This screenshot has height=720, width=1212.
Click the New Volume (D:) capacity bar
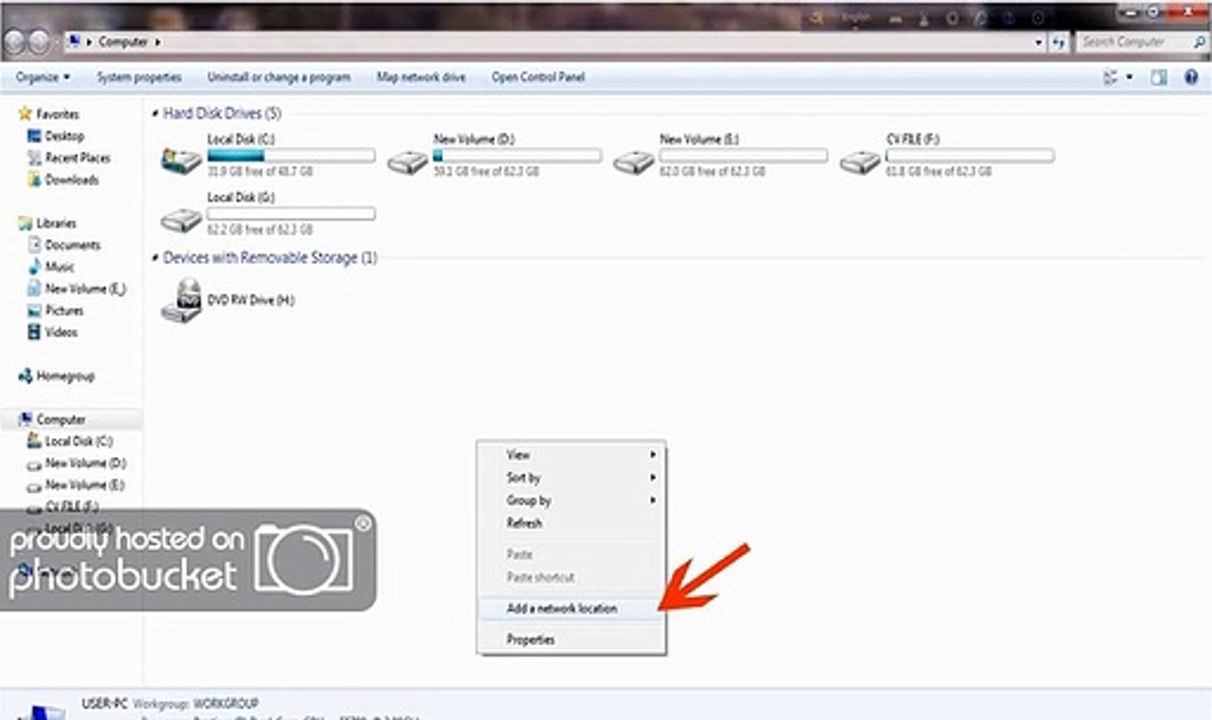518,156
